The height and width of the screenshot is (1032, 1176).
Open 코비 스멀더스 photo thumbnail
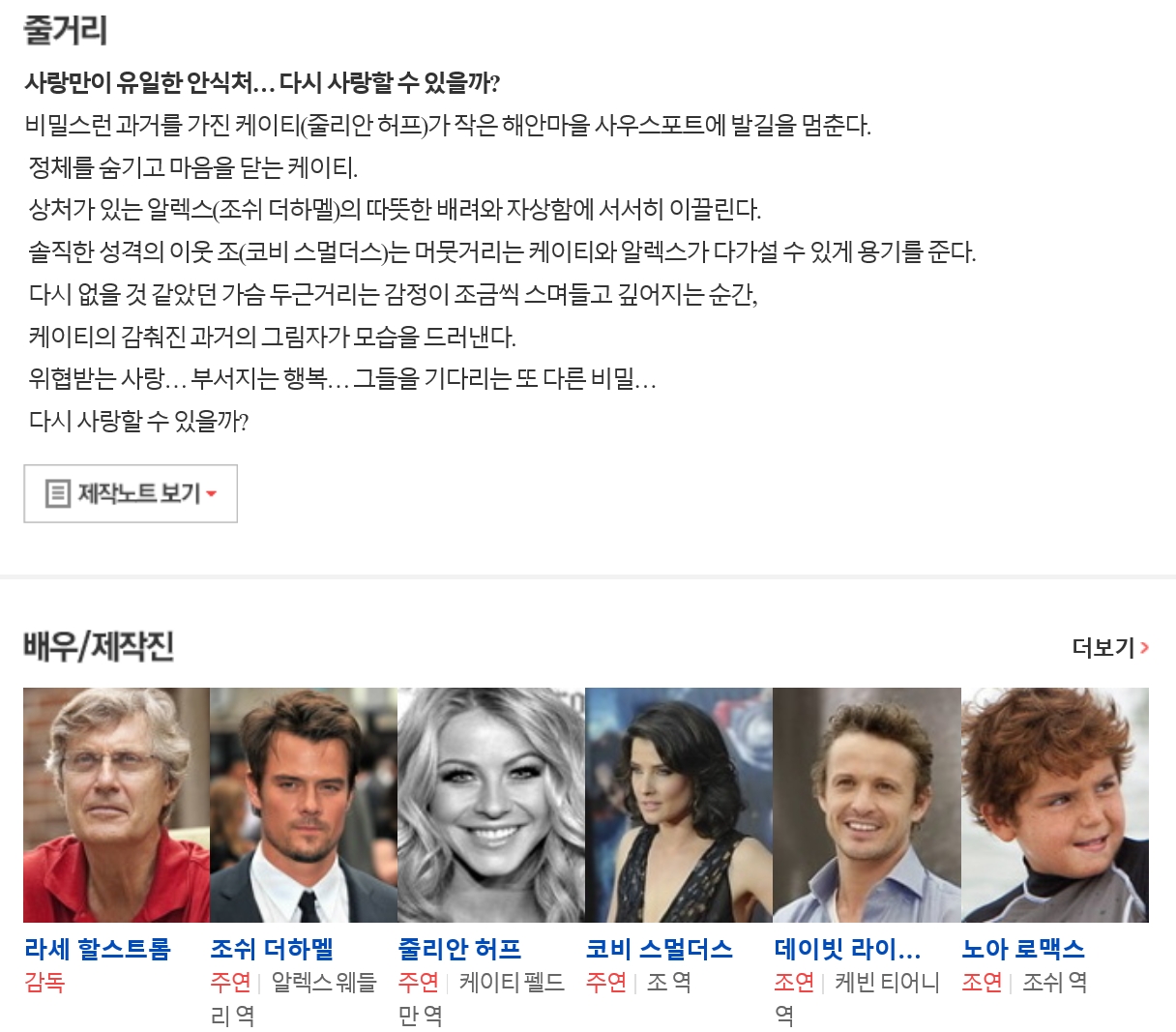[679, 805]
